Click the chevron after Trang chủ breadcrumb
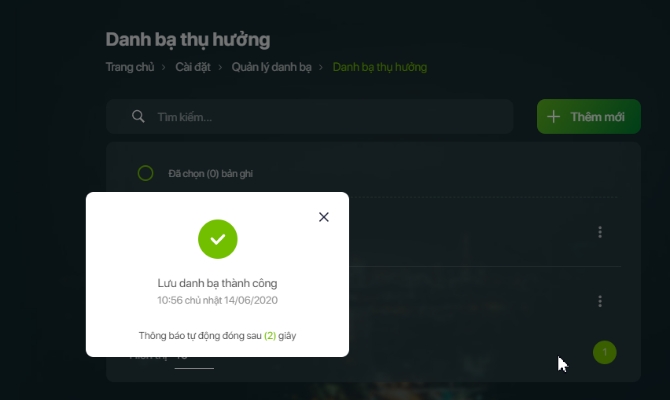 (164, 68)
